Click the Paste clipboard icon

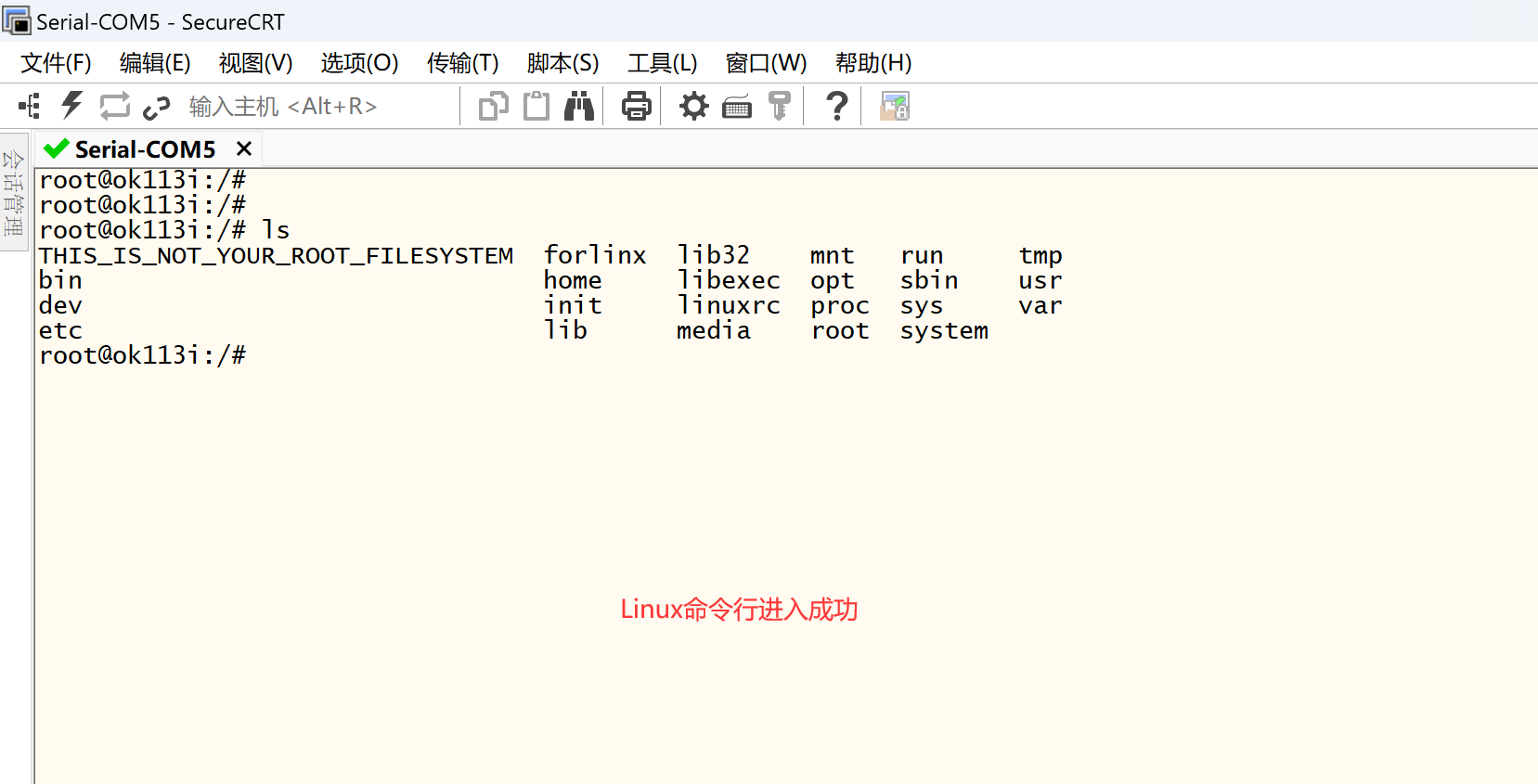[x=536, y=106]
